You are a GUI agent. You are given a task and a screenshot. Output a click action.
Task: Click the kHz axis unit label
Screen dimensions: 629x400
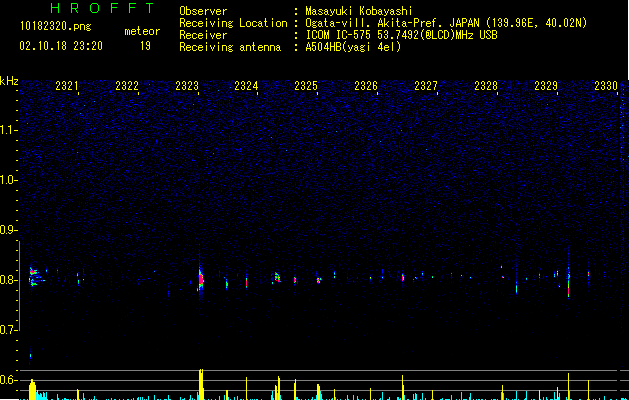(9, 81)
